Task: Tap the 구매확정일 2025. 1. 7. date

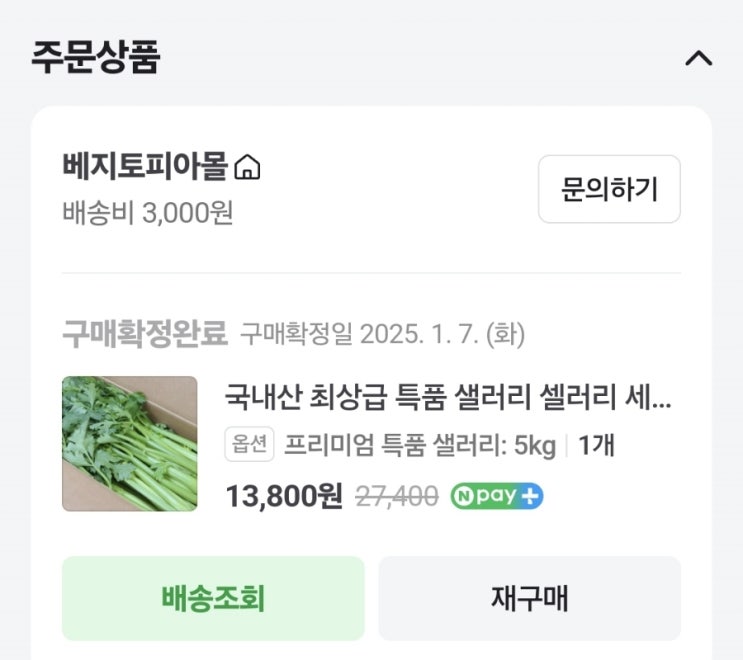Action: (x=382, y=334)
